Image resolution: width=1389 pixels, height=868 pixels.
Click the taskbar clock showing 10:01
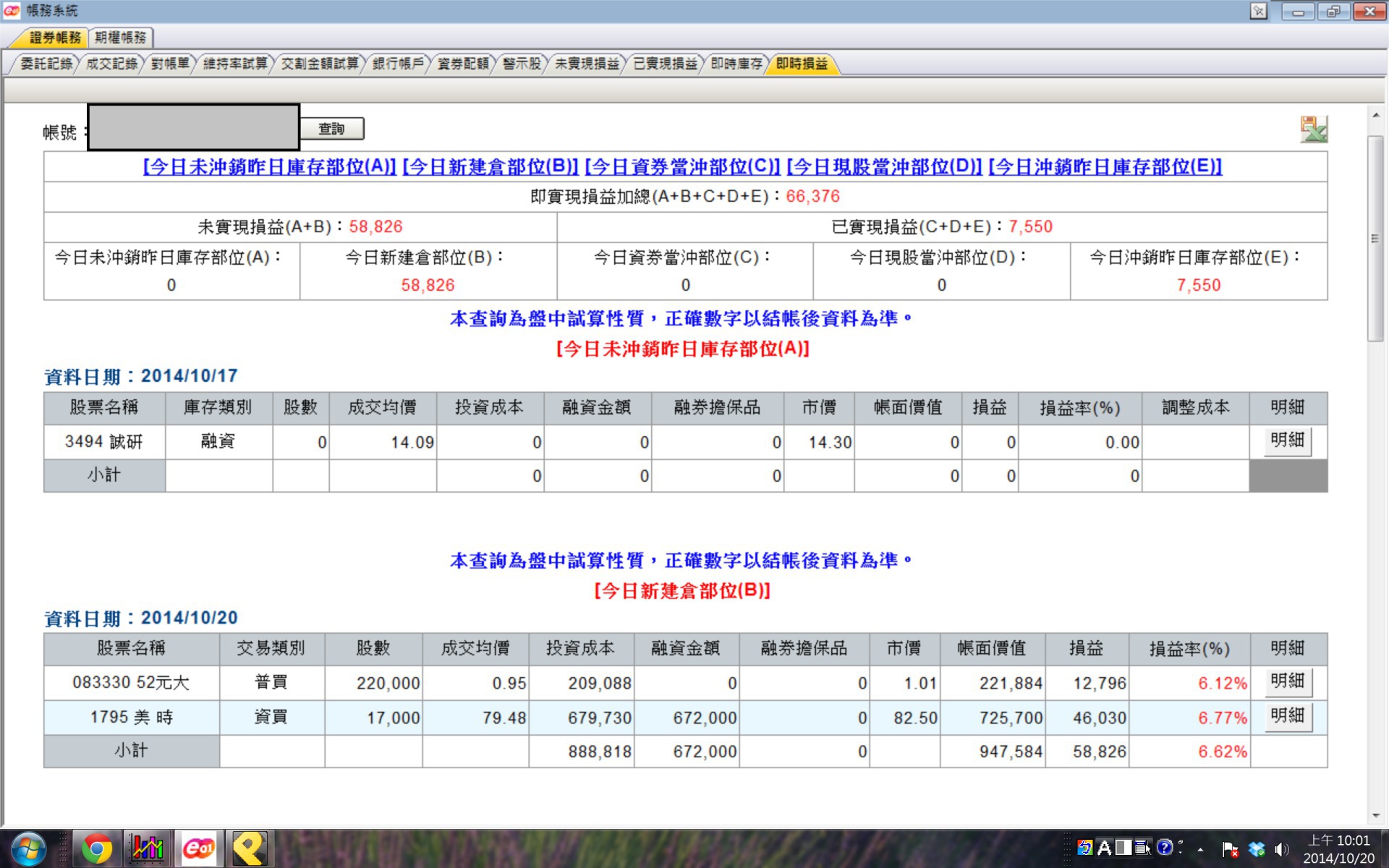(x=1338, y=849)
